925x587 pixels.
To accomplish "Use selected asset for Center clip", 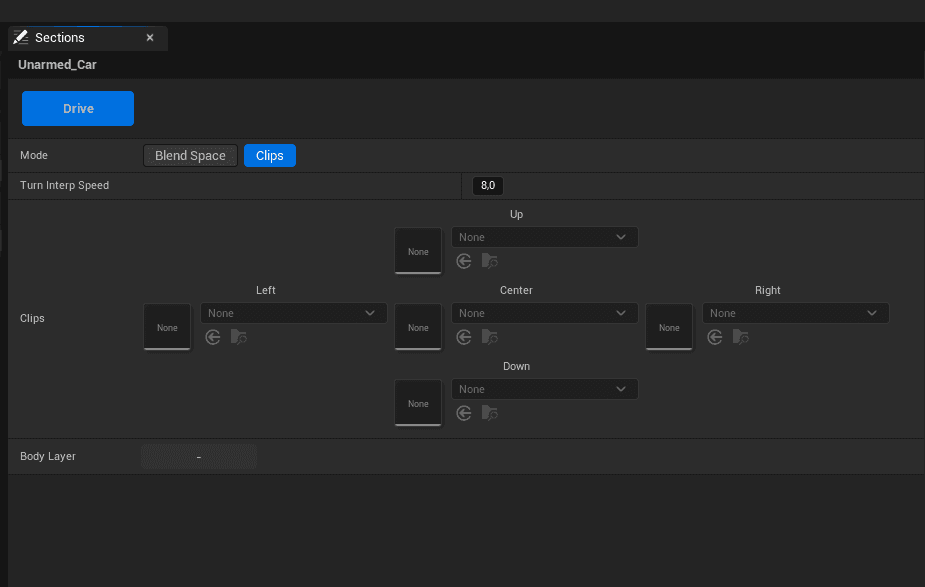I will [x=464, y=337].
